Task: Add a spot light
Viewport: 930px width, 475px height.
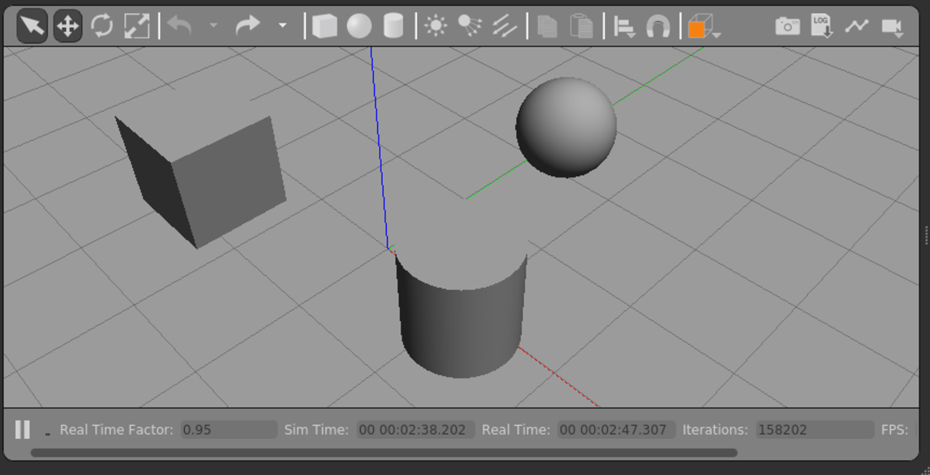Action: pyautogui.click(x=470, y=26)
